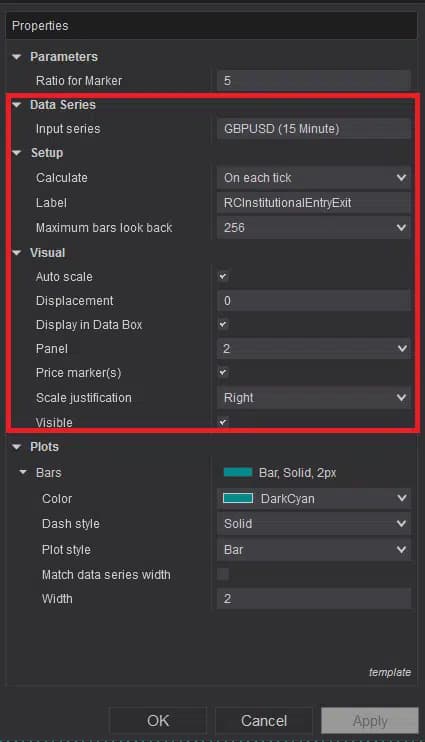Open Maximum bars look back dropdown

coord(314,228)
